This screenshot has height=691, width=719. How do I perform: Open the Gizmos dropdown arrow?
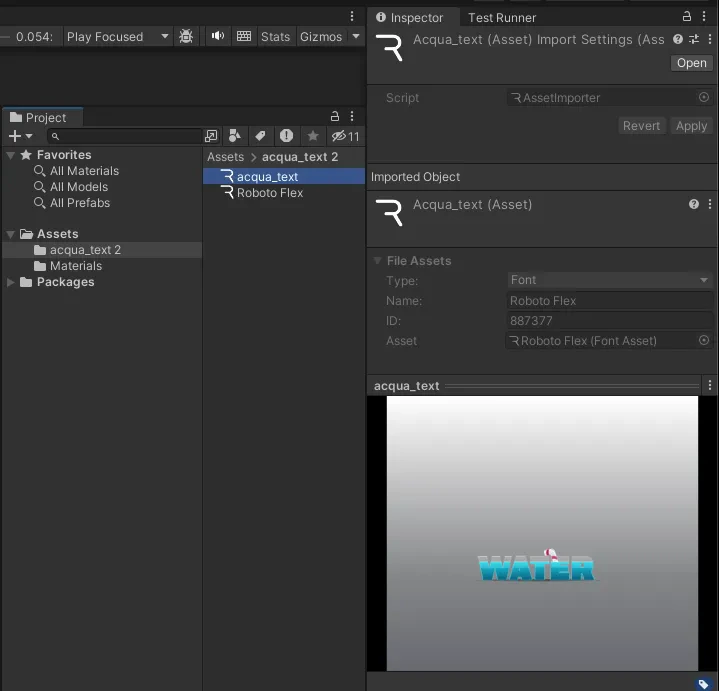pyautogui.click(x=355, y=36)
